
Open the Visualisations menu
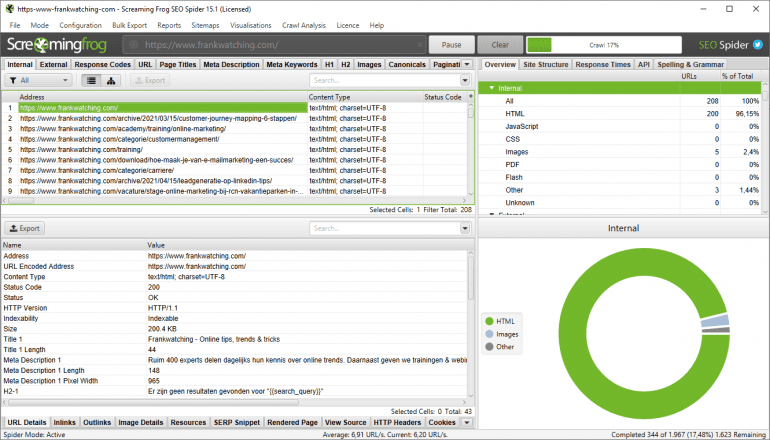(x=250, y=25)
